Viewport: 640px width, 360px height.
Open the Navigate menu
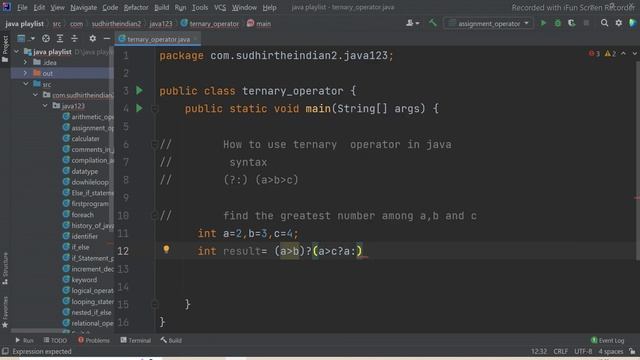click(x=83, y=7)
